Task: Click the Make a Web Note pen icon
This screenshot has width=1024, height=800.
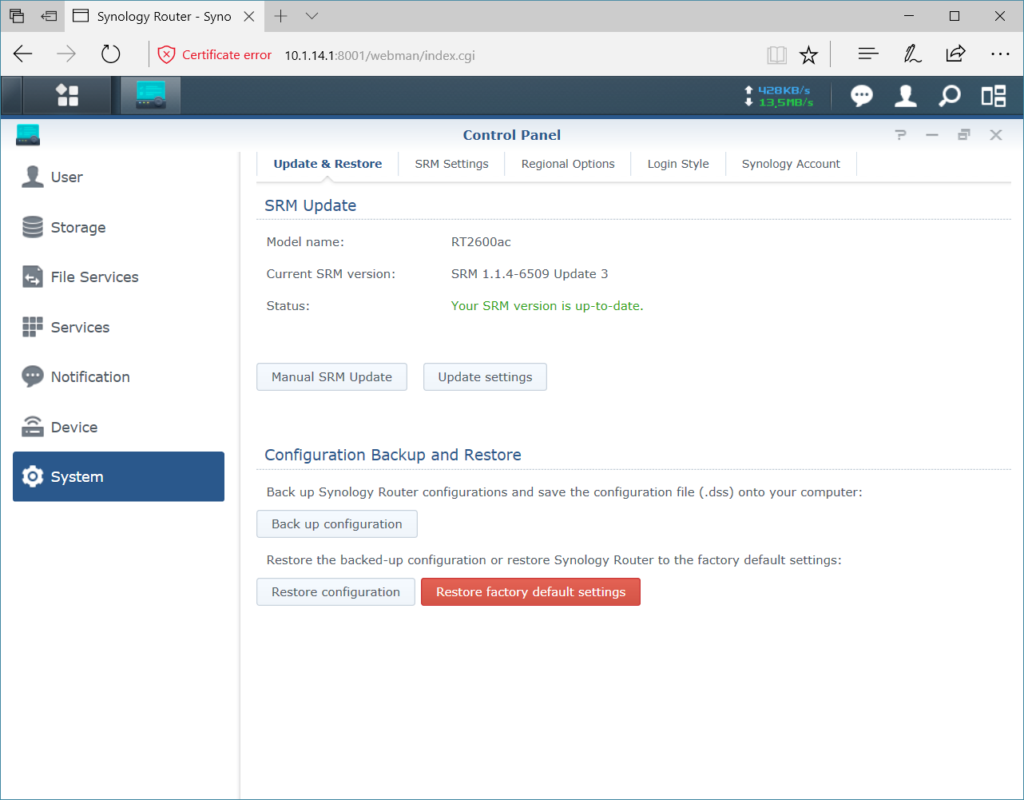Action: 912,54
